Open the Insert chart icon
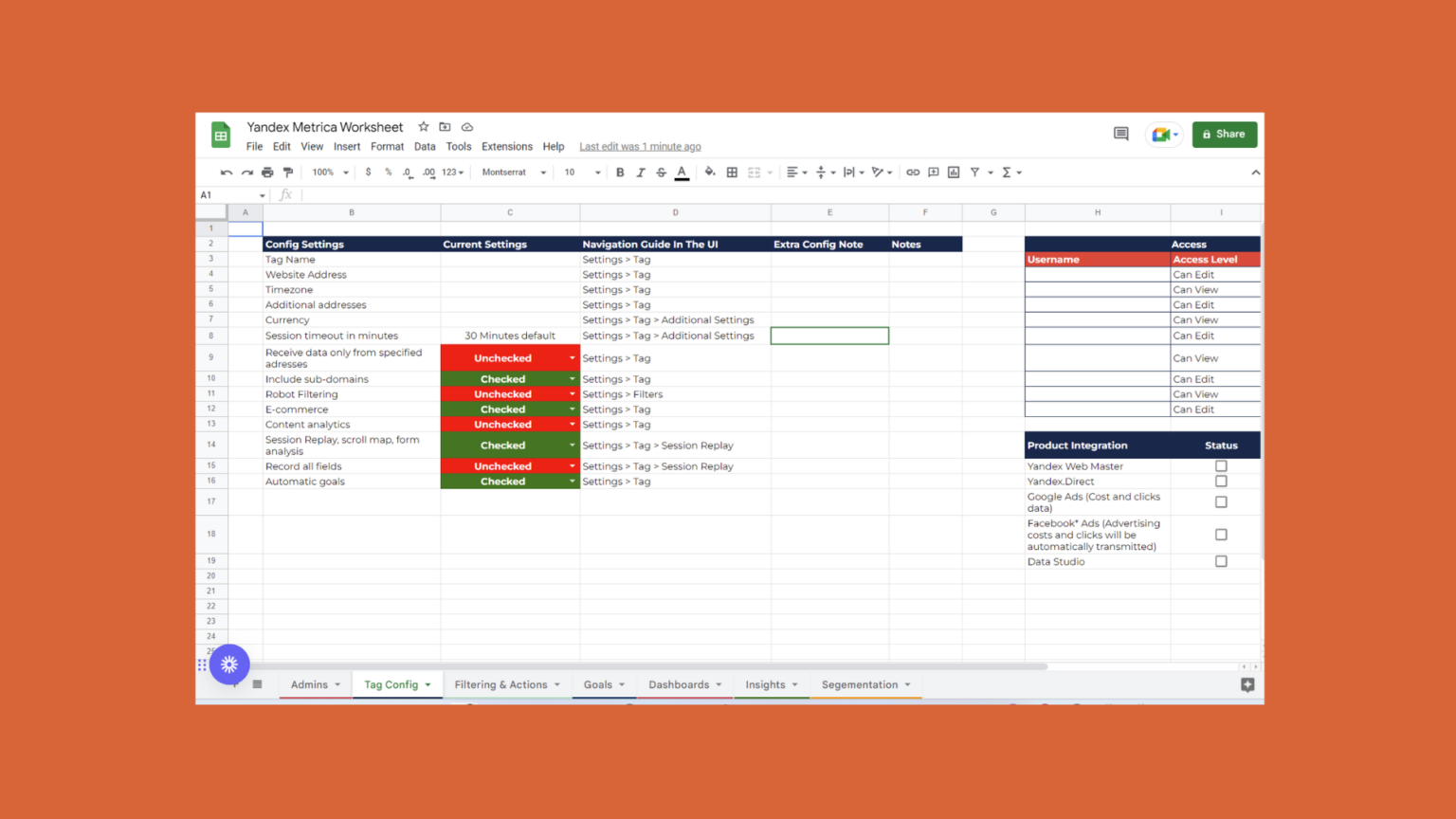Screen dimensions: 1456x819 [953, 172]
